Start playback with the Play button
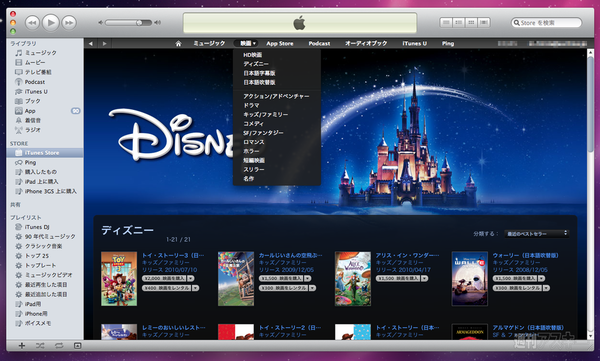The width and height of the screenshot is (600, 361). coord(51,23)
